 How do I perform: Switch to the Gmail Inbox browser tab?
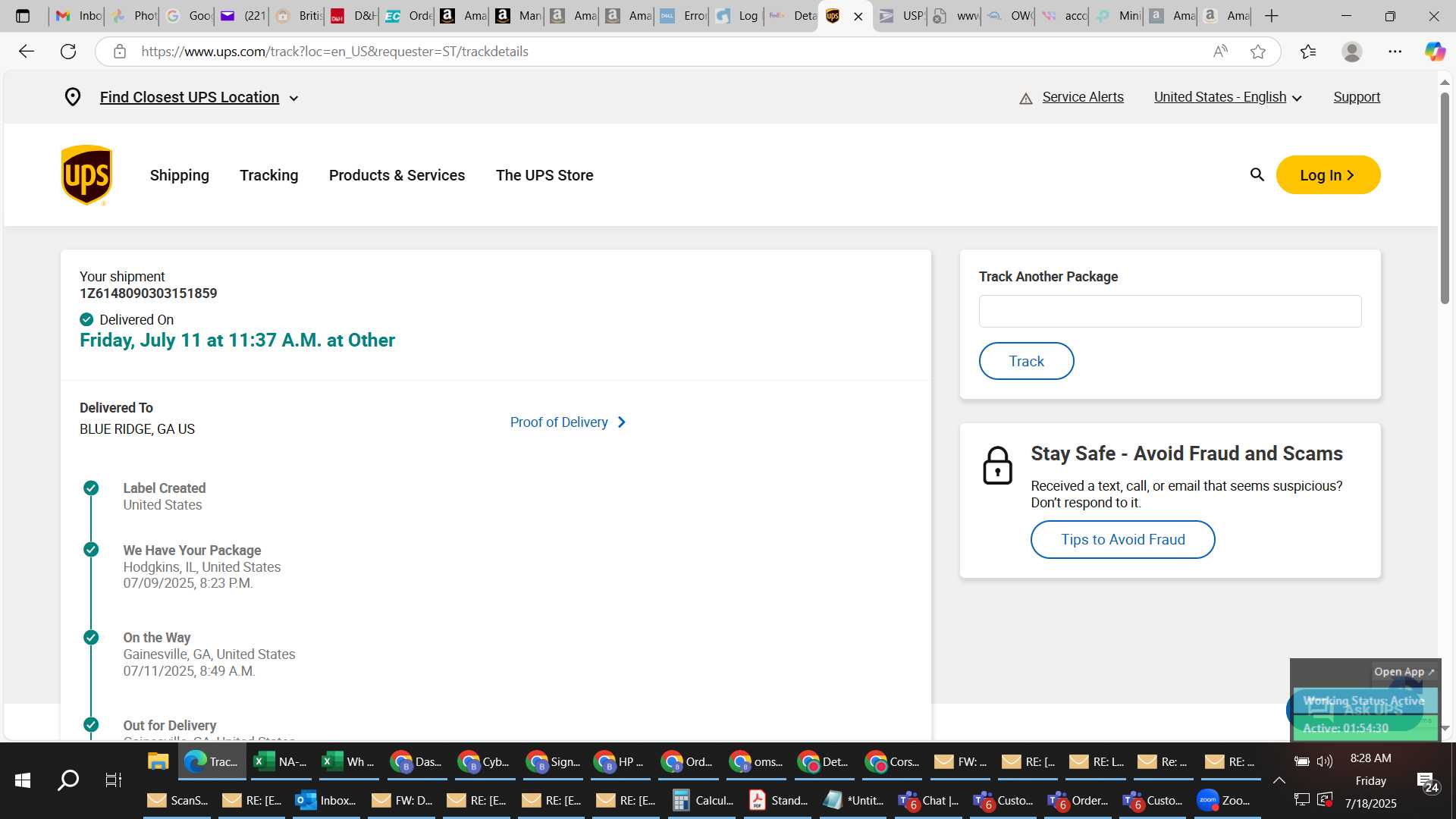pyautogui.click(x=79, y=16)
